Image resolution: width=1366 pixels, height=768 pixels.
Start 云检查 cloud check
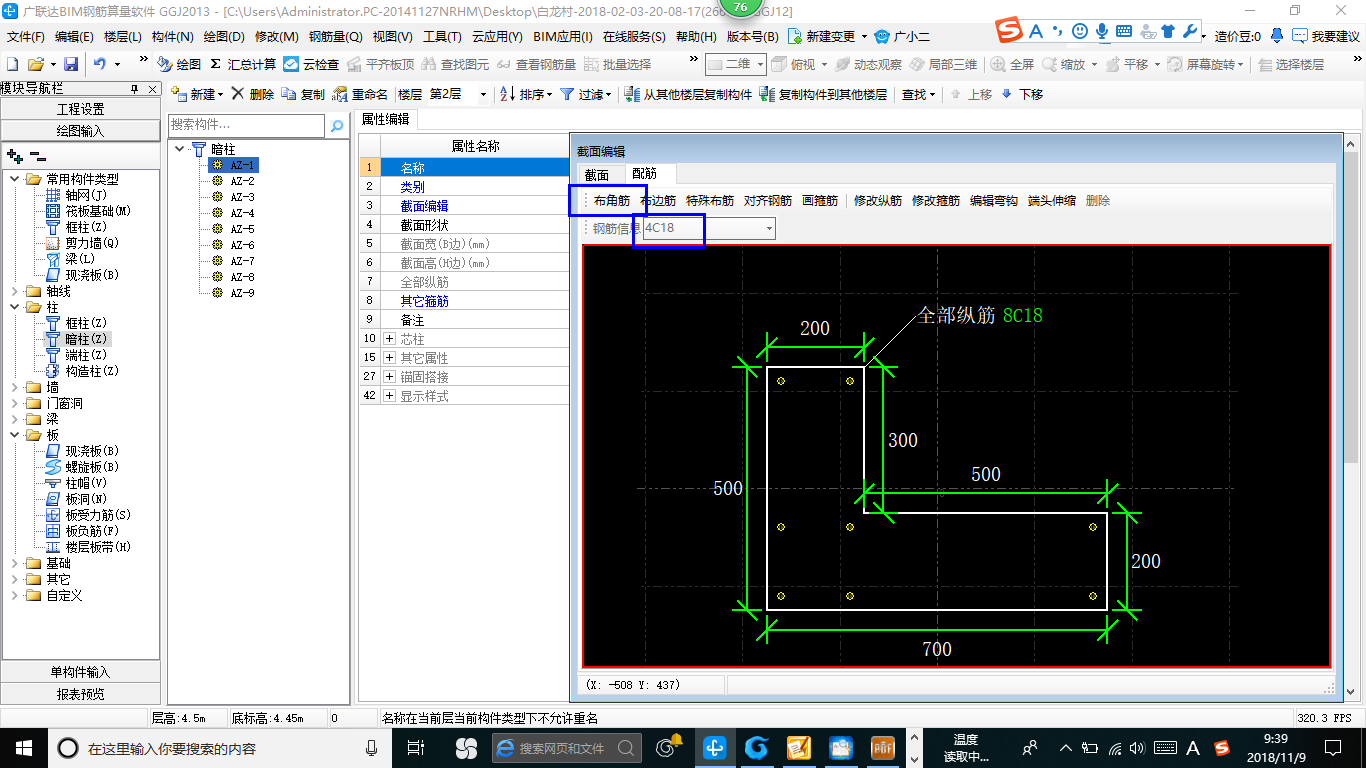click(x=311, y=64)
